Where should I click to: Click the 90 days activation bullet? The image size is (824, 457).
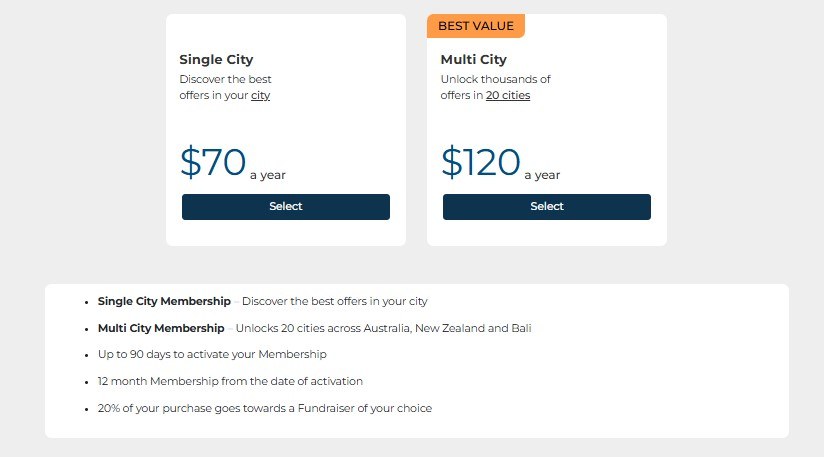212,355
